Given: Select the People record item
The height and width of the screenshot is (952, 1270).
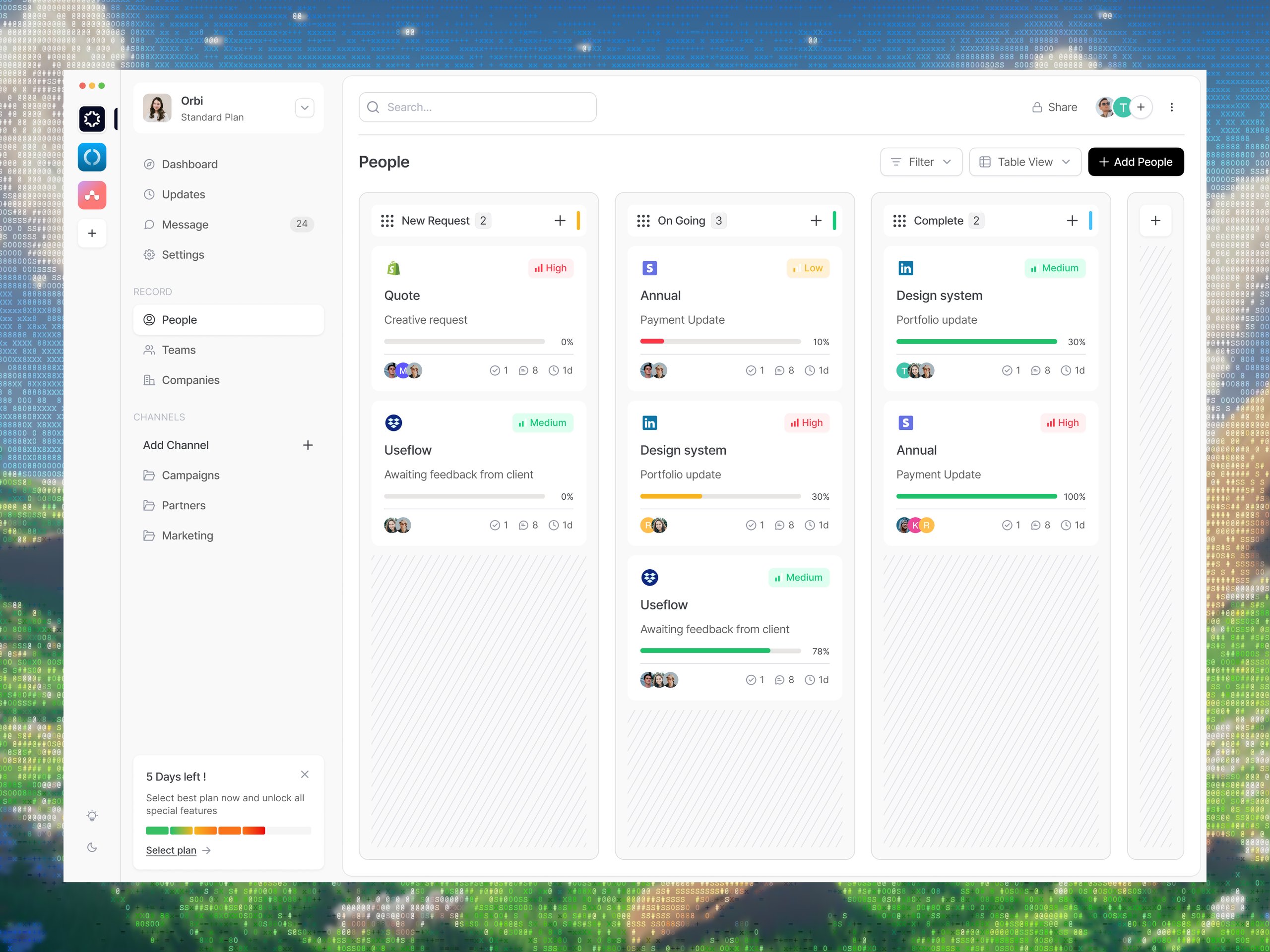Looking at the screenshot, I should click(x=229, y=320).
